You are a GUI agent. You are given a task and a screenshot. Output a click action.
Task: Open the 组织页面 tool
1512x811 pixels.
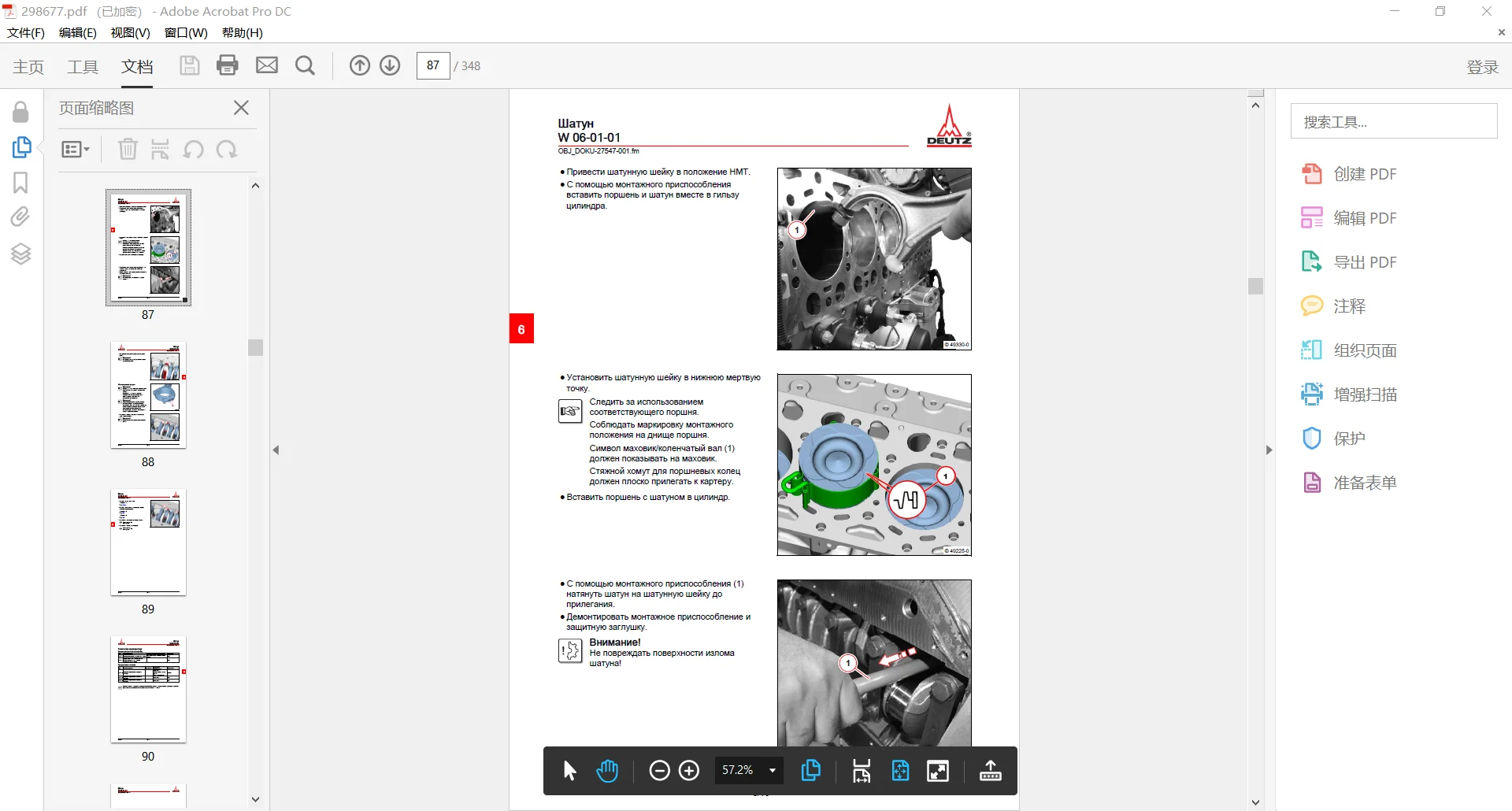(x=1349, y=350)
